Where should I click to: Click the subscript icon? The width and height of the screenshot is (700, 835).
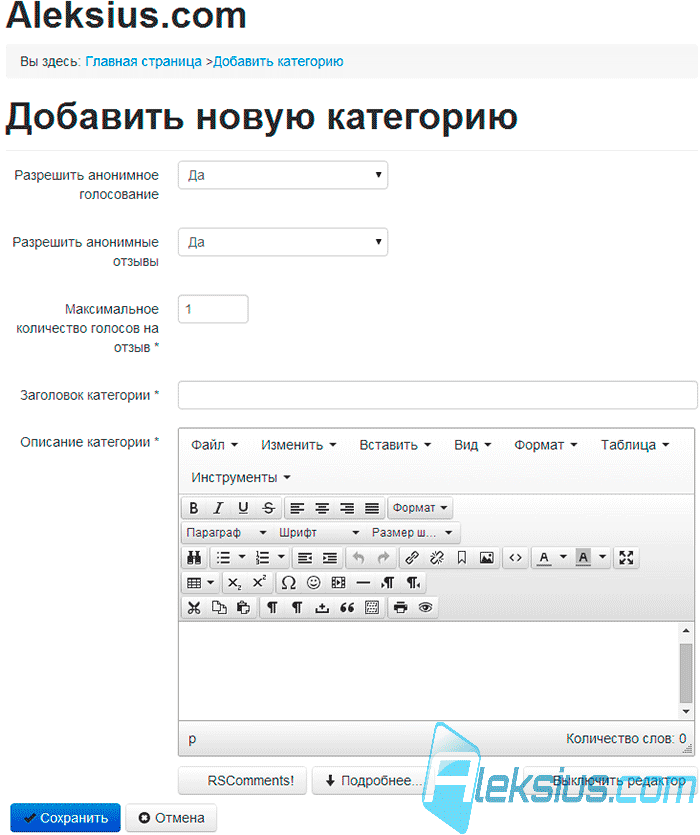click(234, 583)
